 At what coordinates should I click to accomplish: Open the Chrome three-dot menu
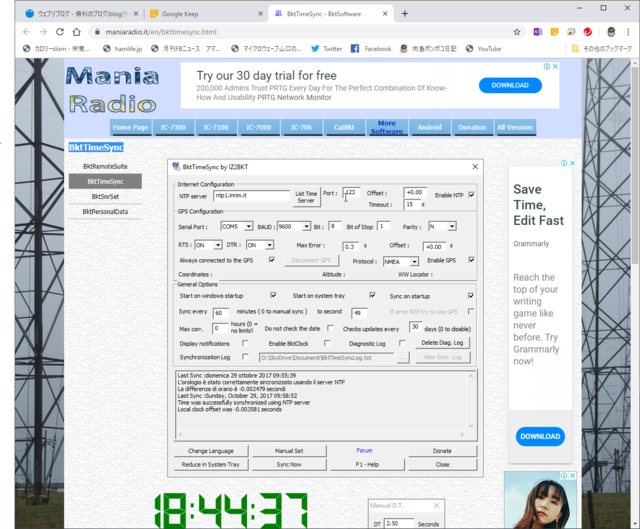point(628,32)
